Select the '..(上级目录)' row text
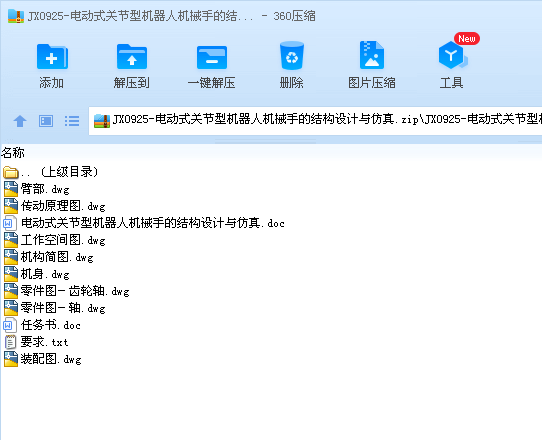Viewport: 542px width, 440px height. 59,172
